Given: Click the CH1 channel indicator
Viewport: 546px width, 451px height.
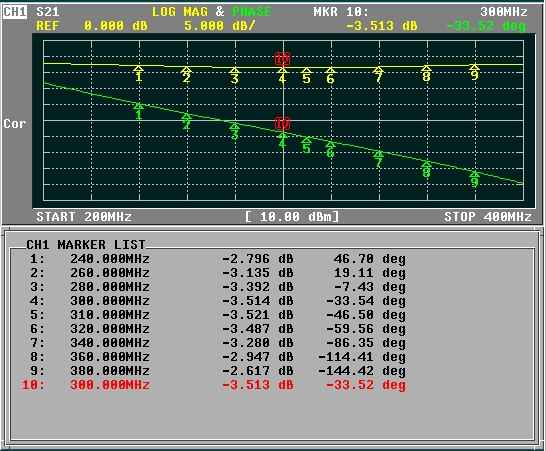Looking at the screenshot, I should point(15,12).
